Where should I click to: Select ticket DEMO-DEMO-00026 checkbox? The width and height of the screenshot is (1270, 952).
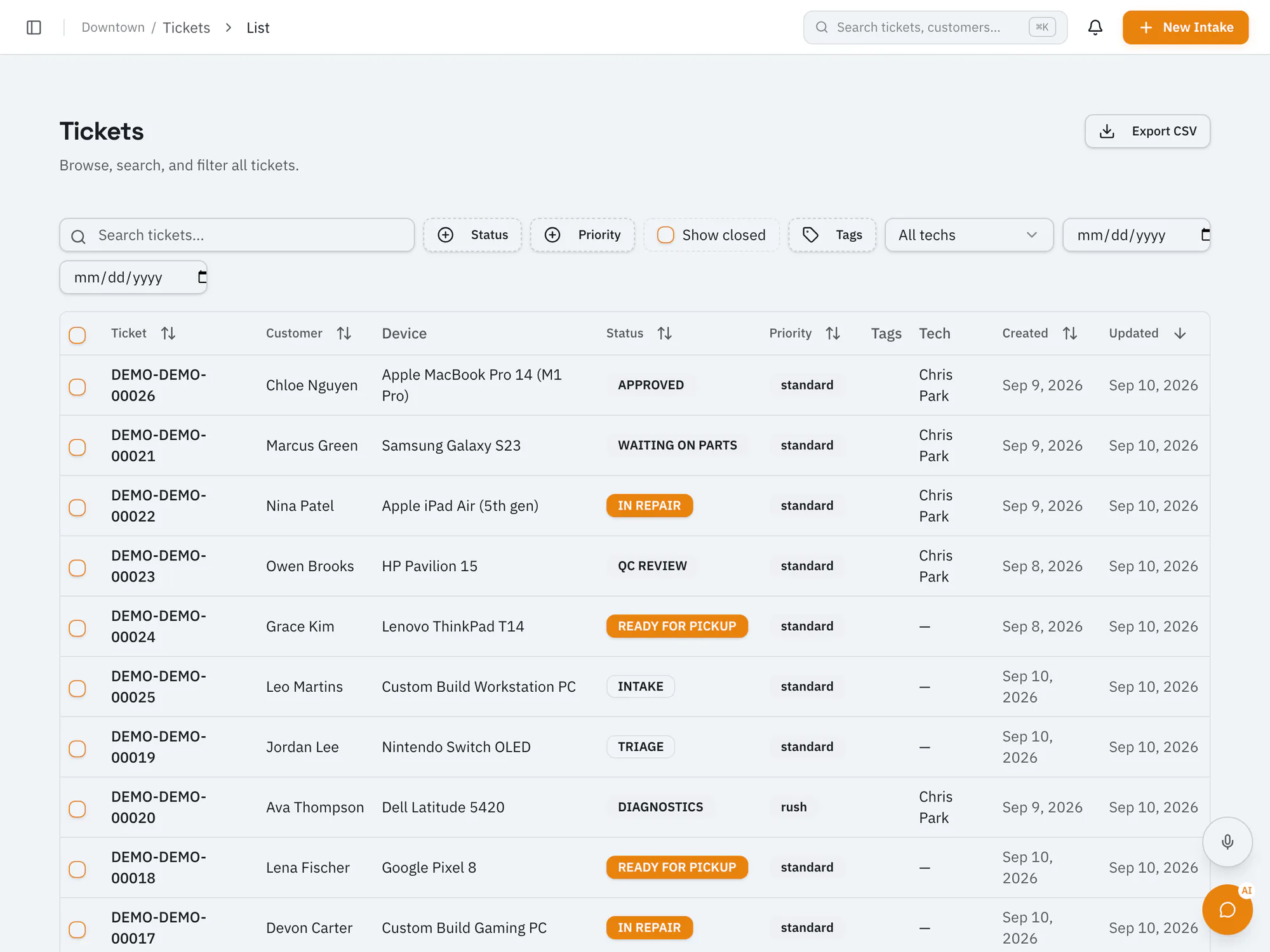(x=77, y=387)
